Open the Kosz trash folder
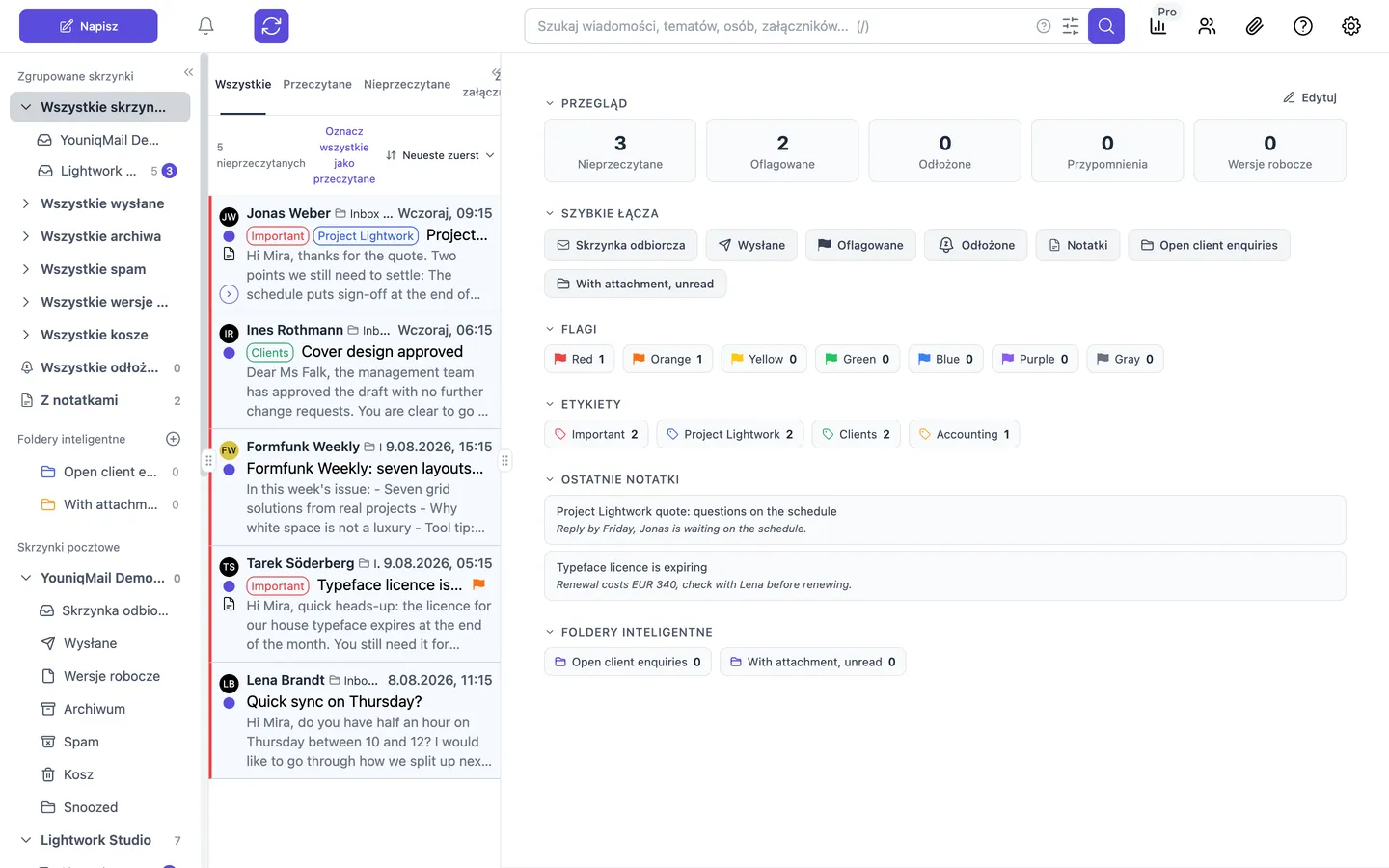 (78, 774)
